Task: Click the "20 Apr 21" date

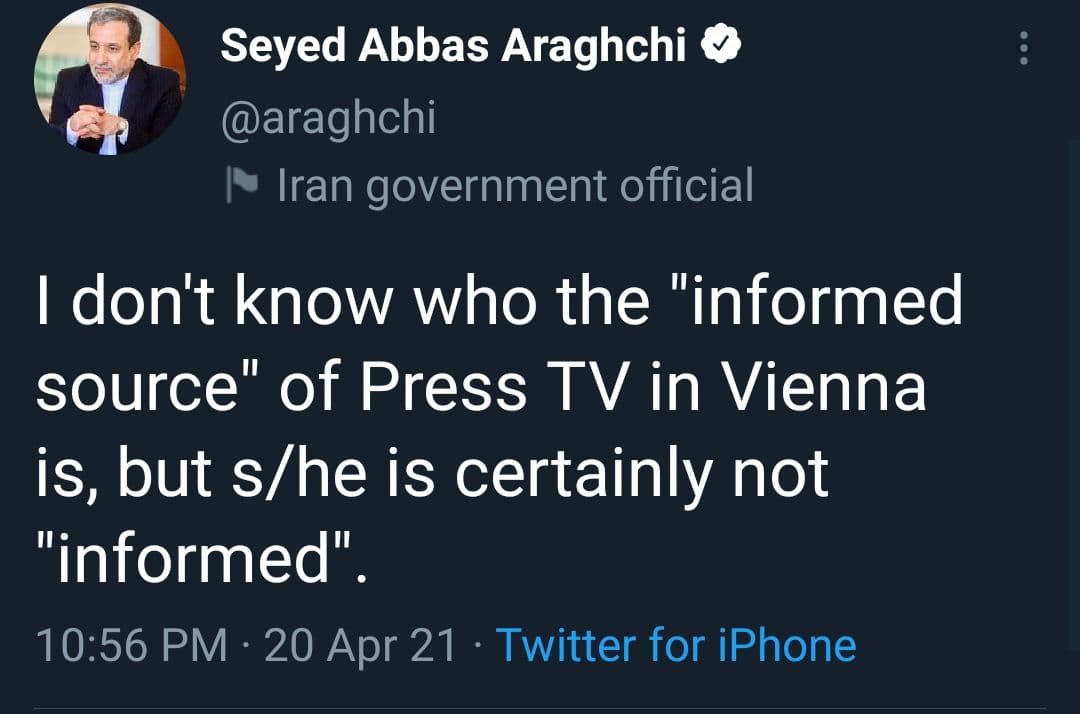Action: click(x=360, y=645)
